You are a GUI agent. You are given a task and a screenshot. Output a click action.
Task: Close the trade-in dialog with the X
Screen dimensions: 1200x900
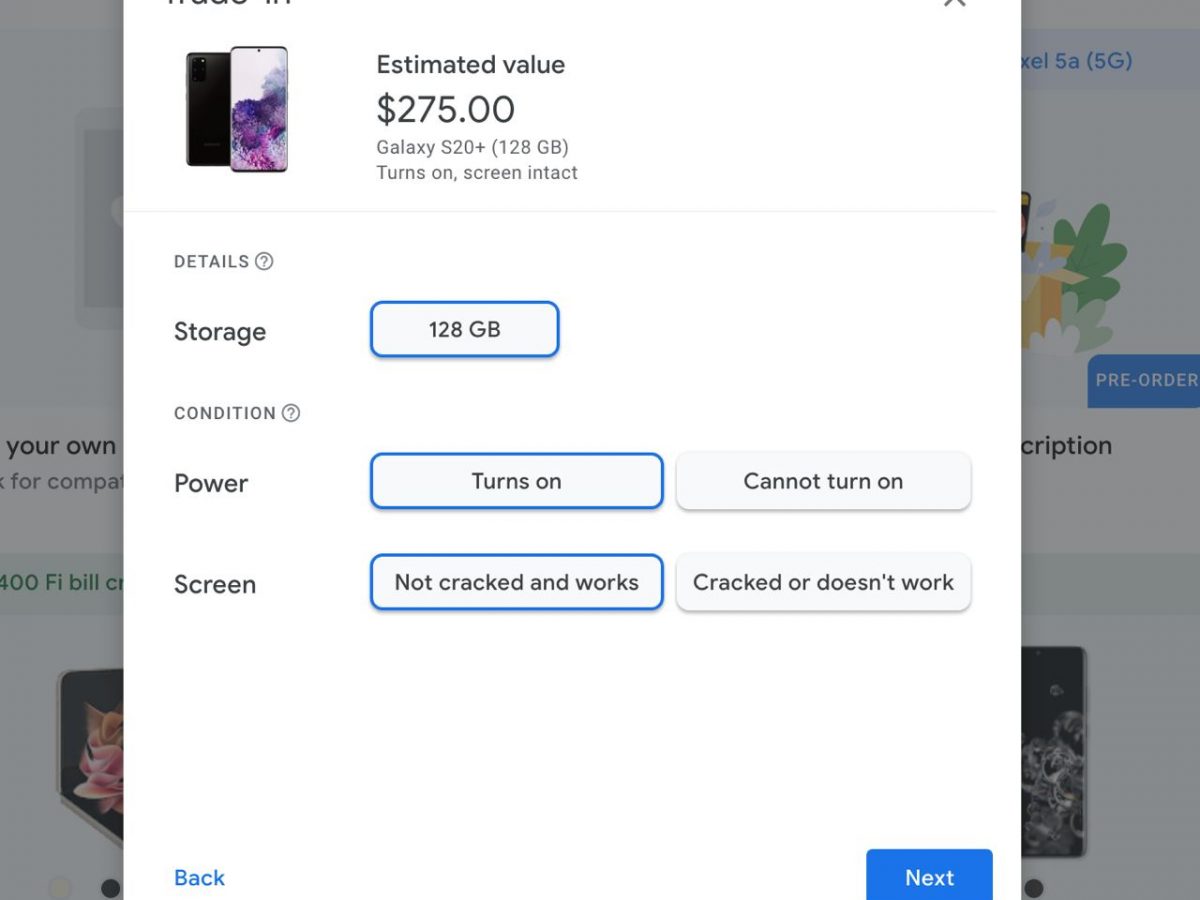click(954, 3)
